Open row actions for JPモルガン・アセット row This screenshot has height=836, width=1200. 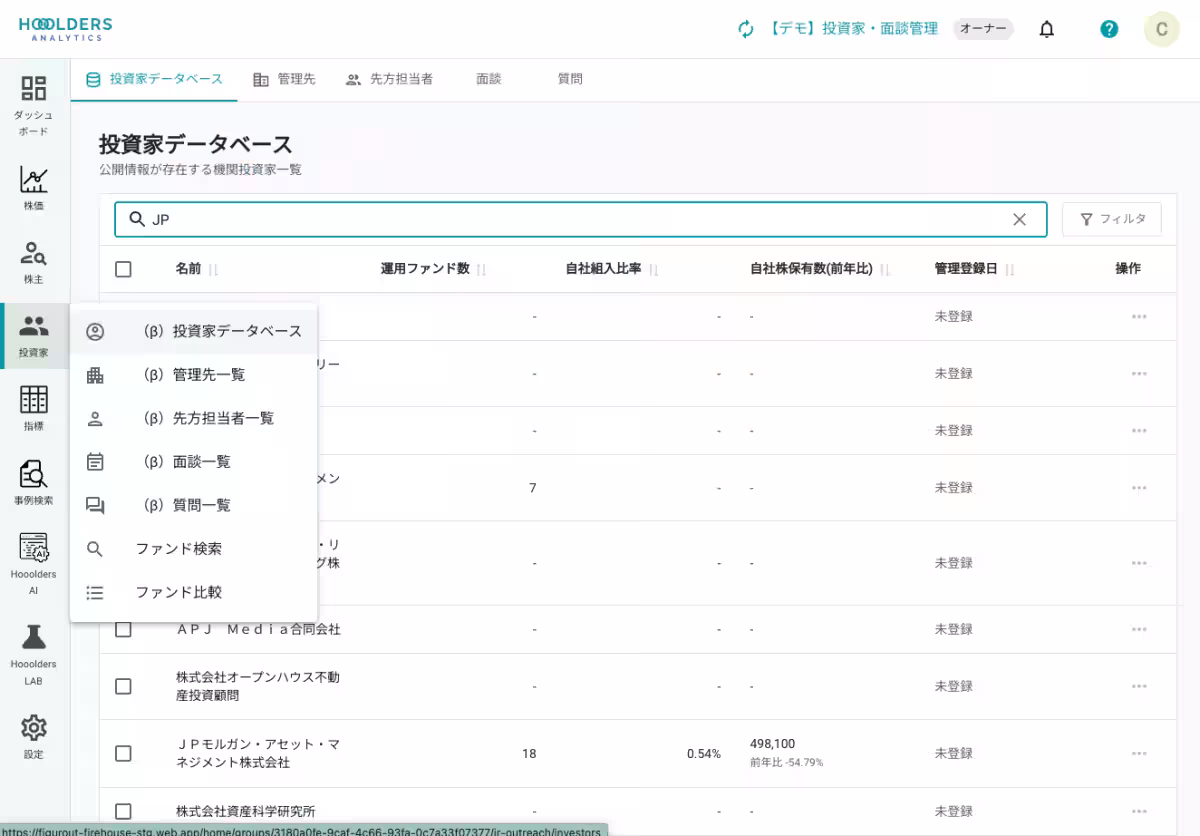[x=1139, y=753]
